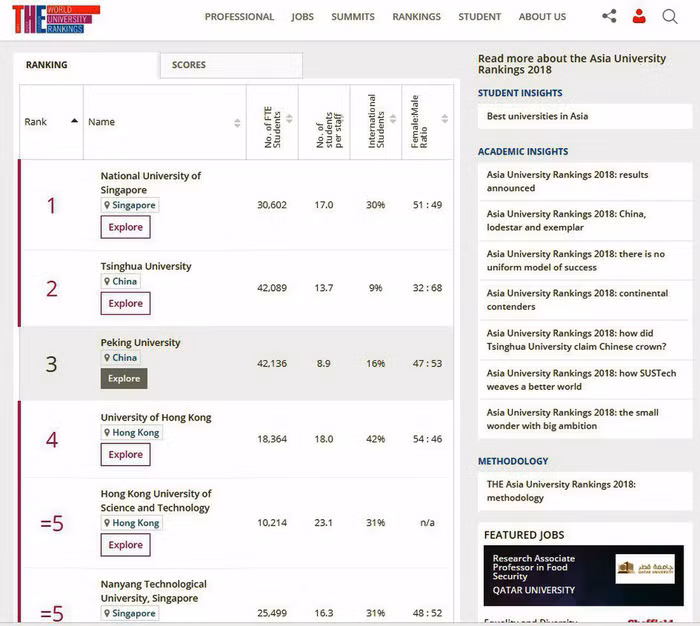Click Nanyang Technological University name link

coord(153,591)
